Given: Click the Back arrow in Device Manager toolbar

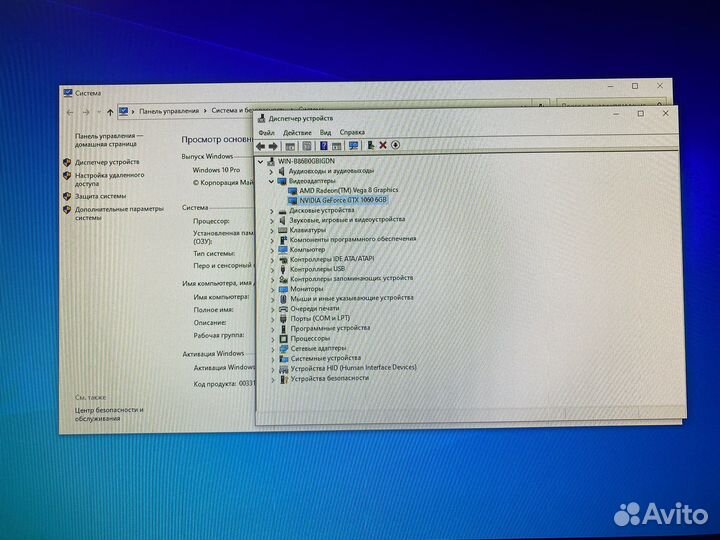Looking at the screenshot, I should (261, 146).
